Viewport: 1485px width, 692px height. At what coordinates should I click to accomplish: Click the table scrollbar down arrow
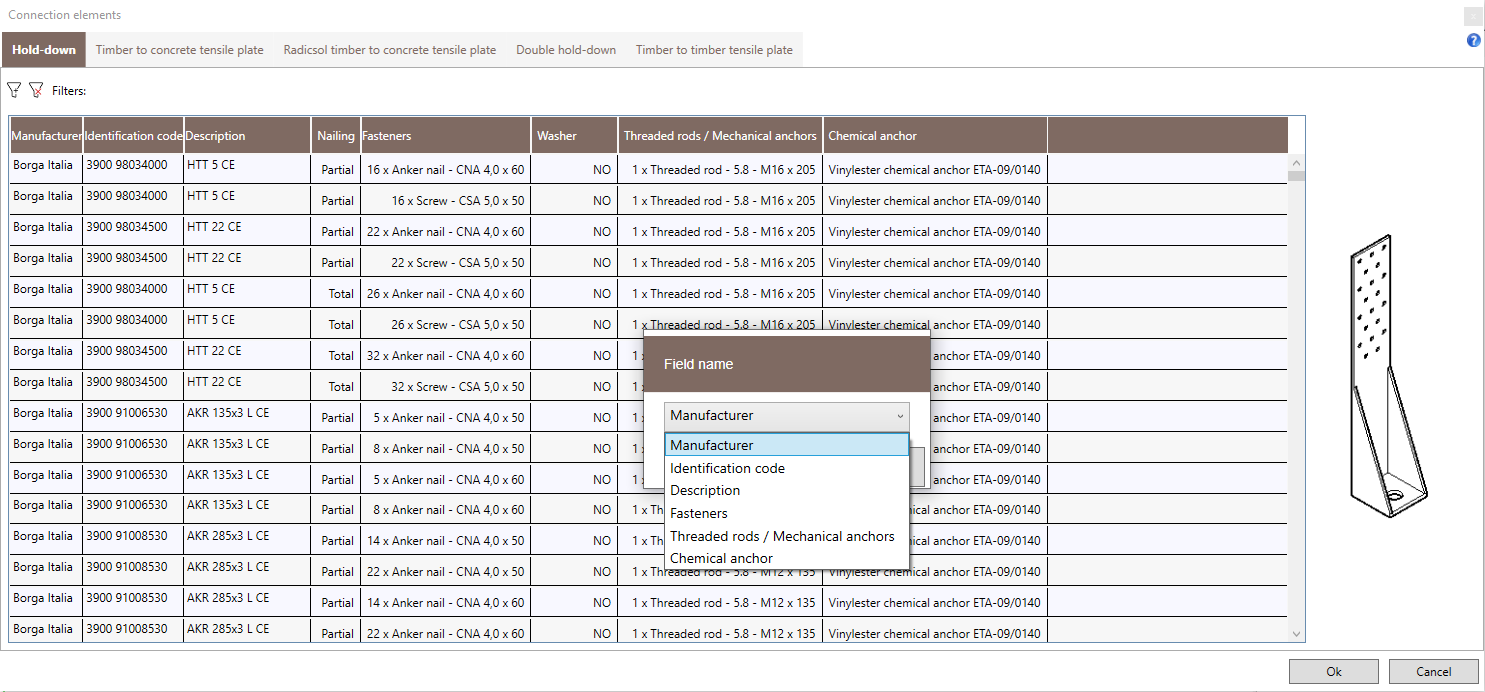coord(1297,634)
